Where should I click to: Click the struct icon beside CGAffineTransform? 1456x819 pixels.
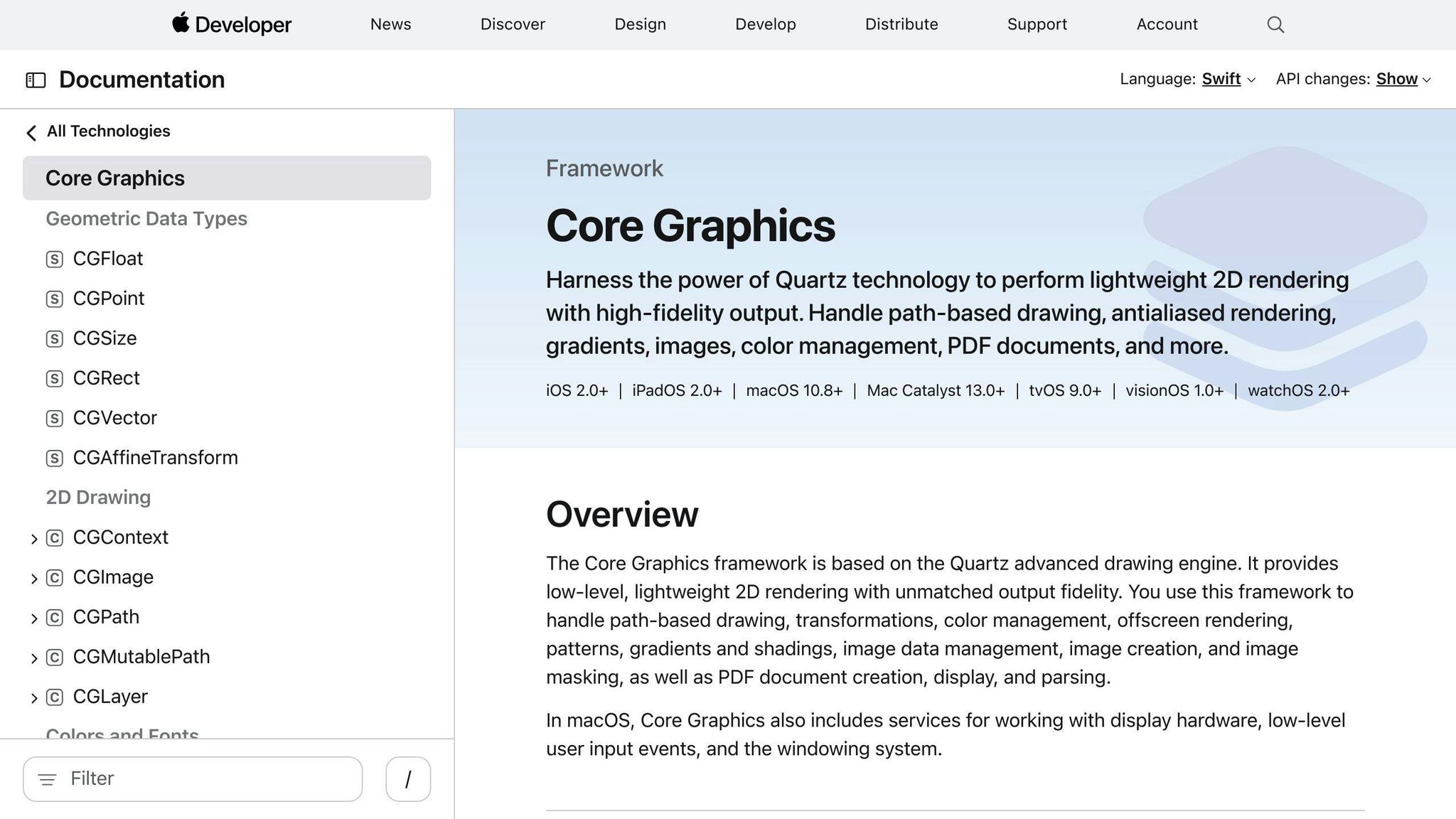click(x=55, y=459)
